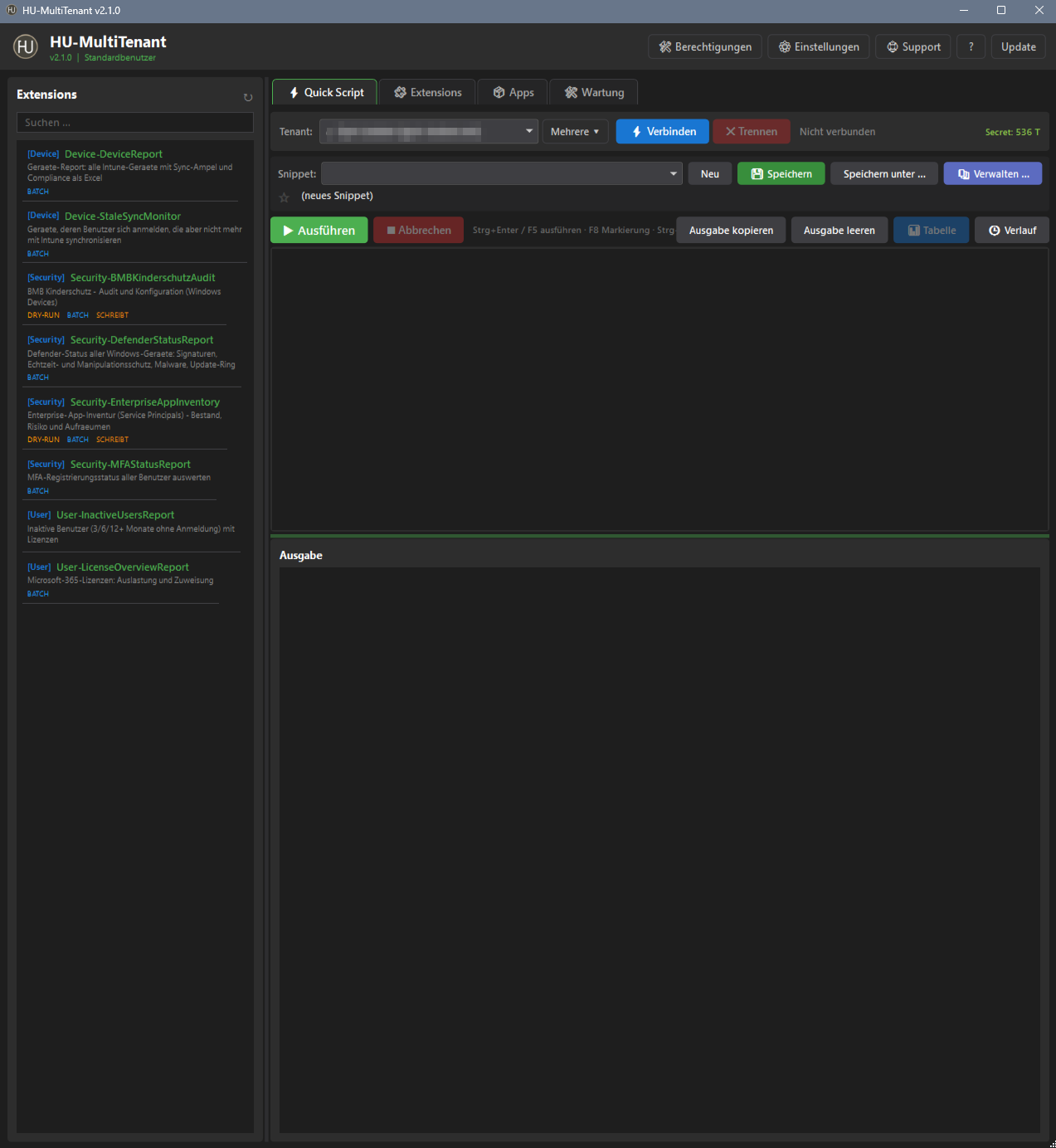Select the Security-DefenderStatusReport extension
Image resolution: width=1056 pixels, height=1148 pixels.
click(133, 358)
